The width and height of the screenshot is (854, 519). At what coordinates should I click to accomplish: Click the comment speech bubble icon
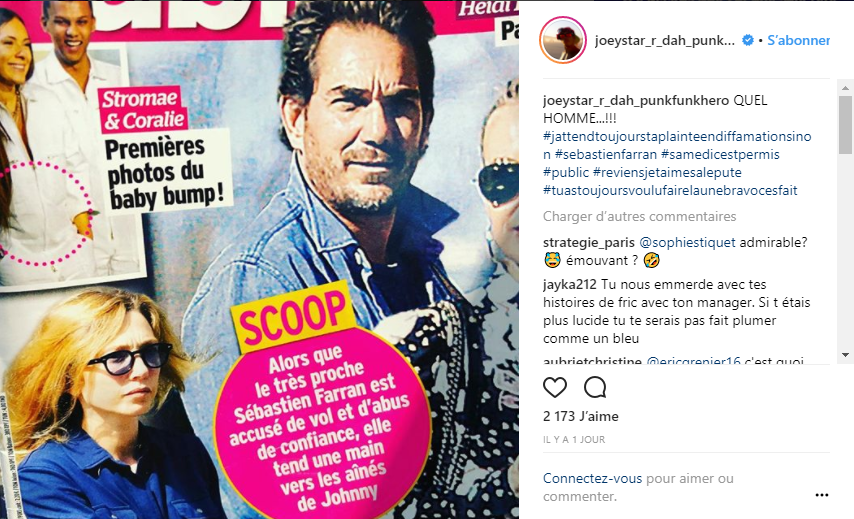[595, 387]
